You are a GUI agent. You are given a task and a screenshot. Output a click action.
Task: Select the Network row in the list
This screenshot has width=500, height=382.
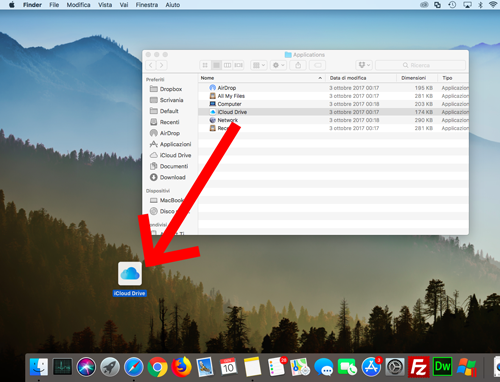click(x=333, y=120)
